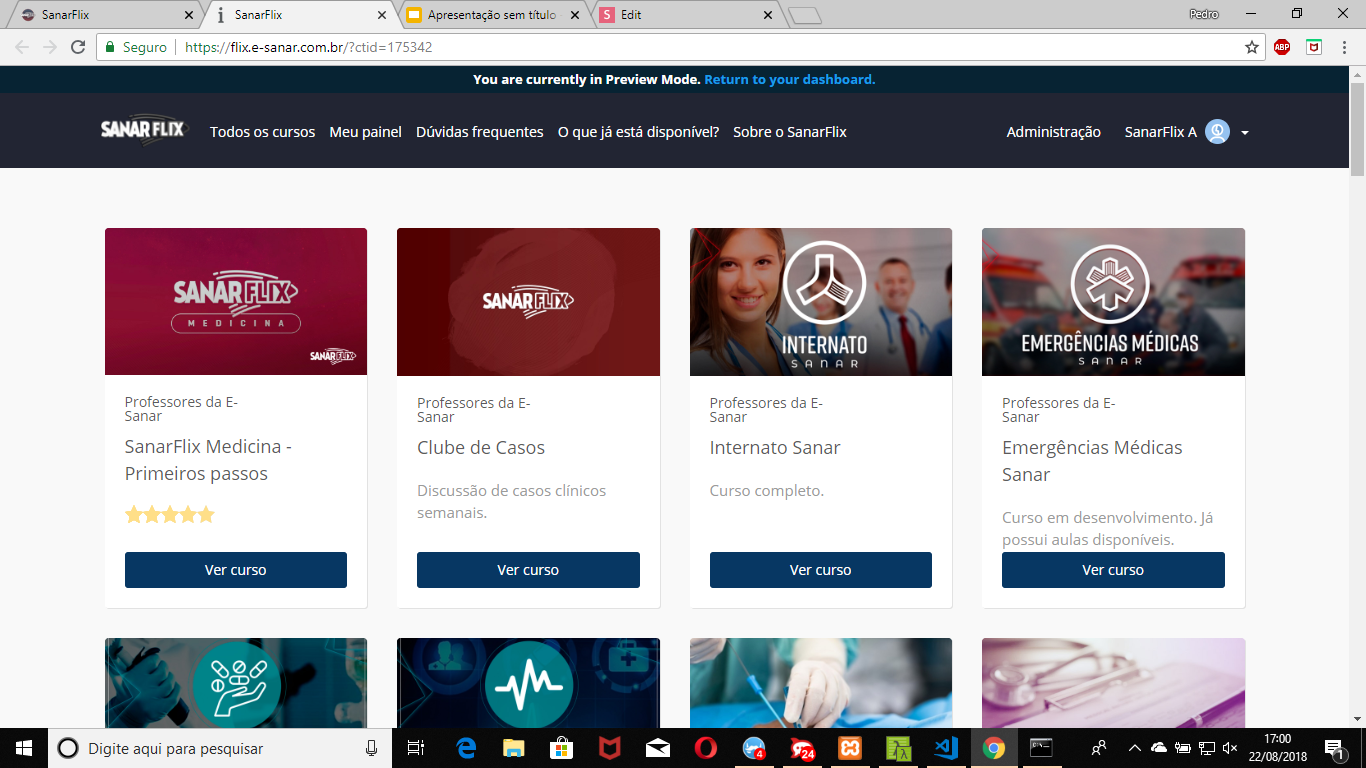Viewport: 1366px width, 768px height.
Task: Open SanarFlix Medicina course thumbnail
Action: [236, 302]
